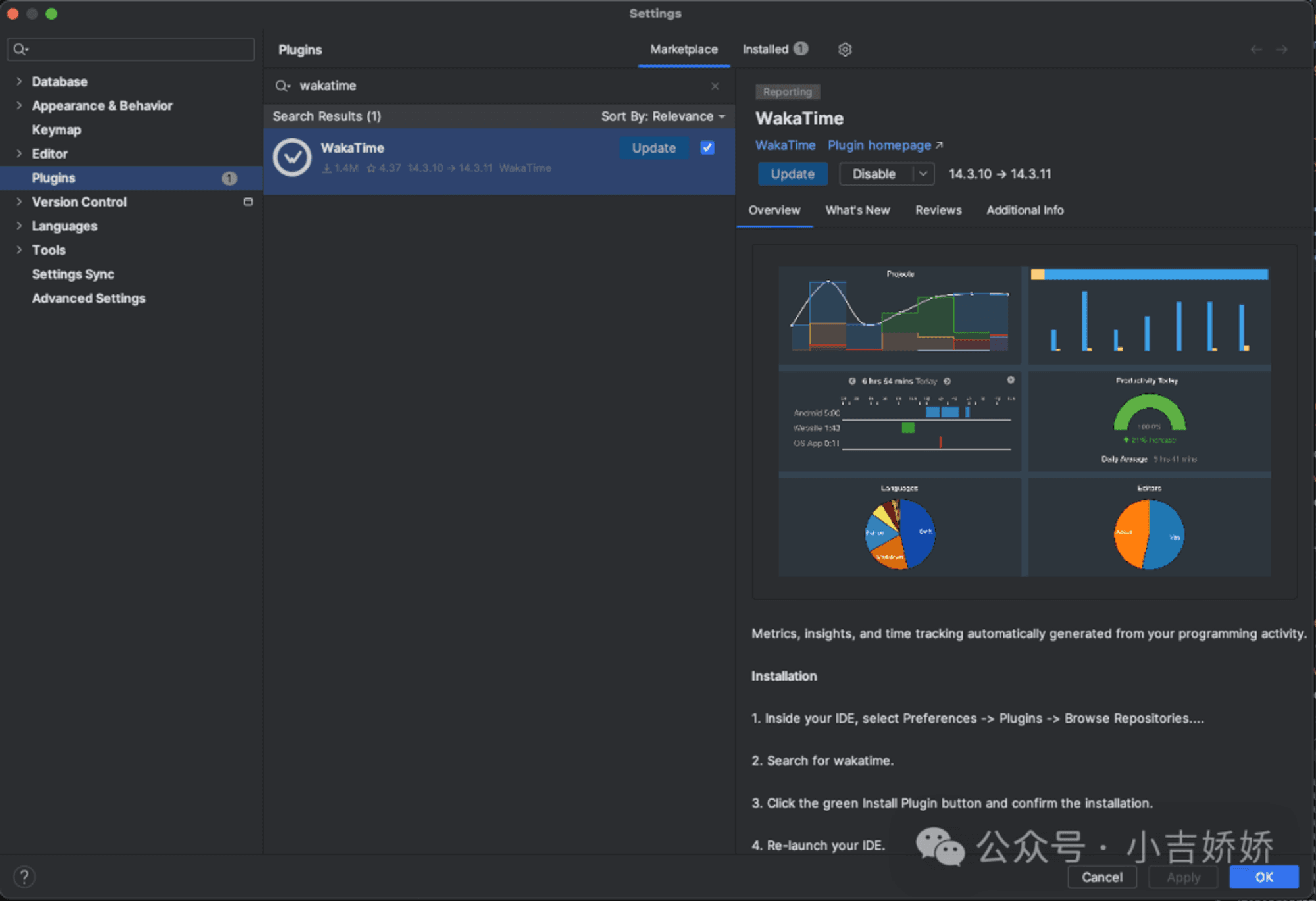Focus the settings search field
The width and height of the screenshot is (1316, 901).
tap(131, 49)
